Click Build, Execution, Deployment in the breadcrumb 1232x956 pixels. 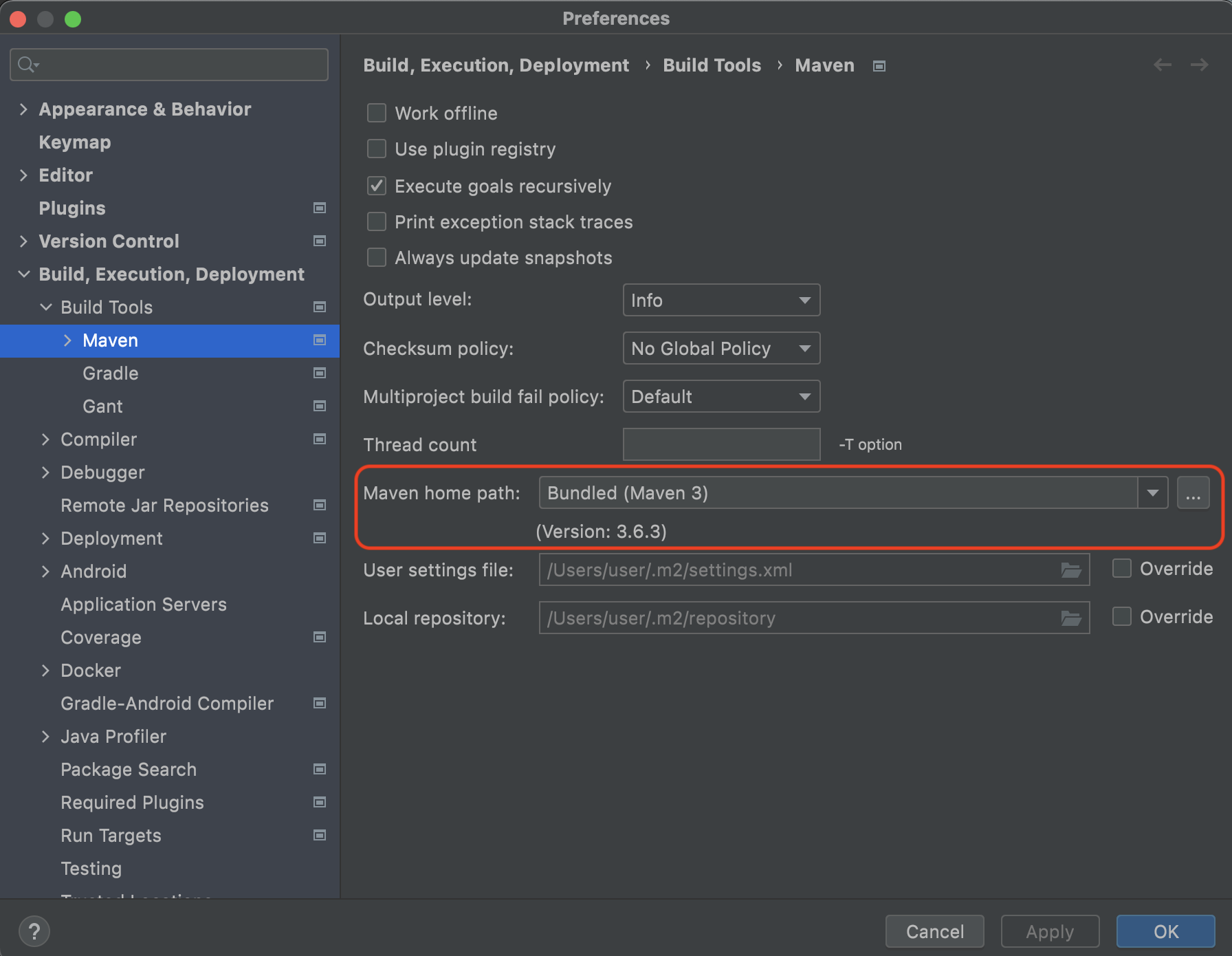pos(496,65)
